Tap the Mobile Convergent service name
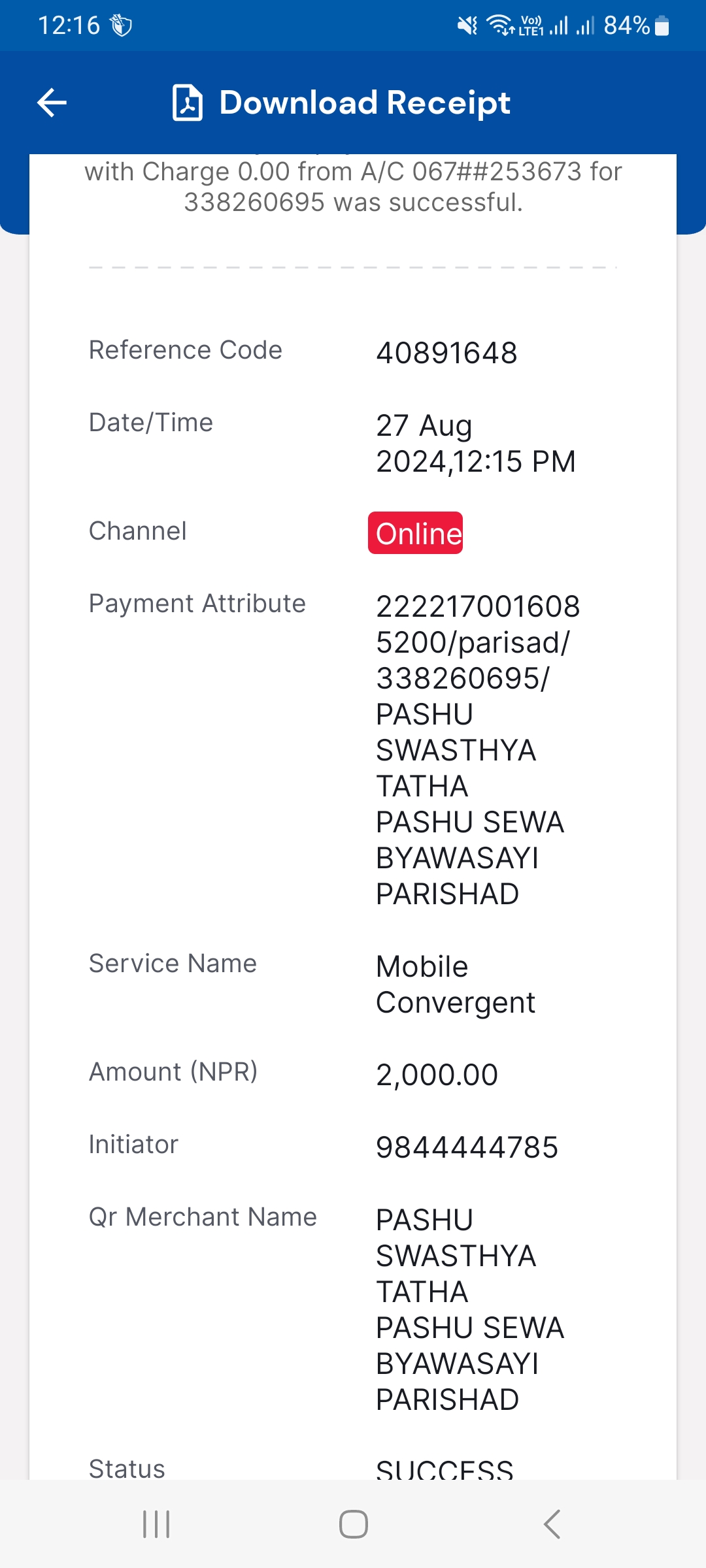Viewport: 706px width, 1568px height. coord(456,985)
